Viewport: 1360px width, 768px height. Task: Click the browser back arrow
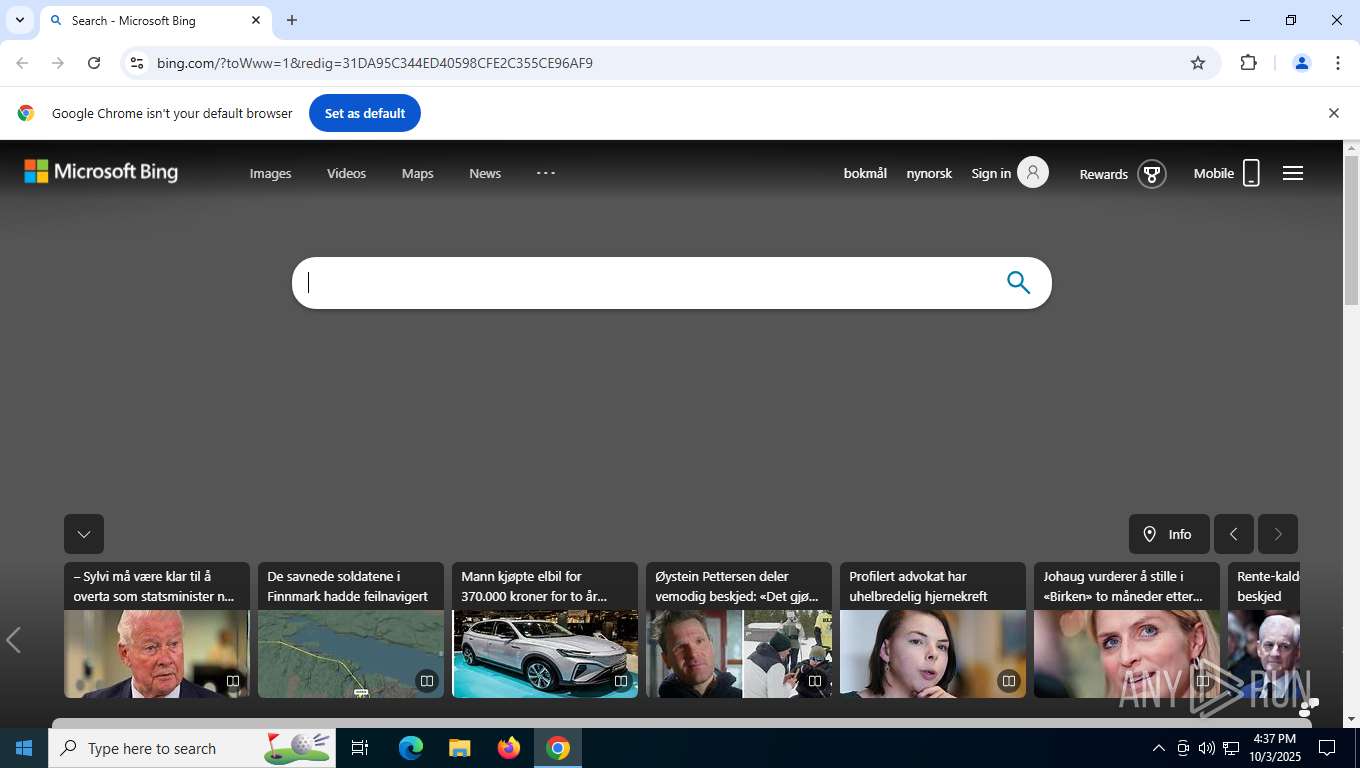click(22, 63)
